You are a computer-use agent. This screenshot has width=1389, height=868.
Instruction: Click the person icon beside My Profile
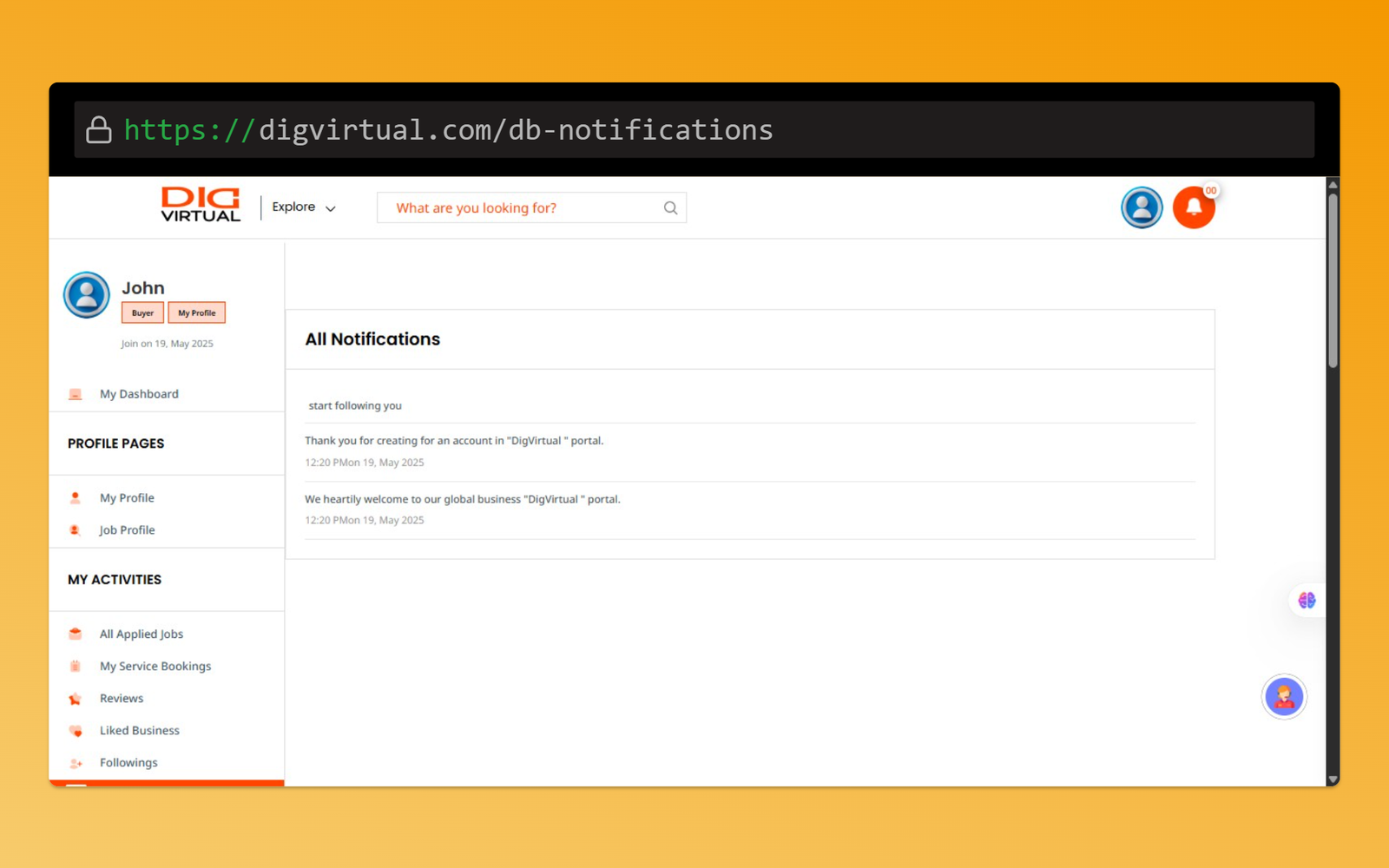76,498
